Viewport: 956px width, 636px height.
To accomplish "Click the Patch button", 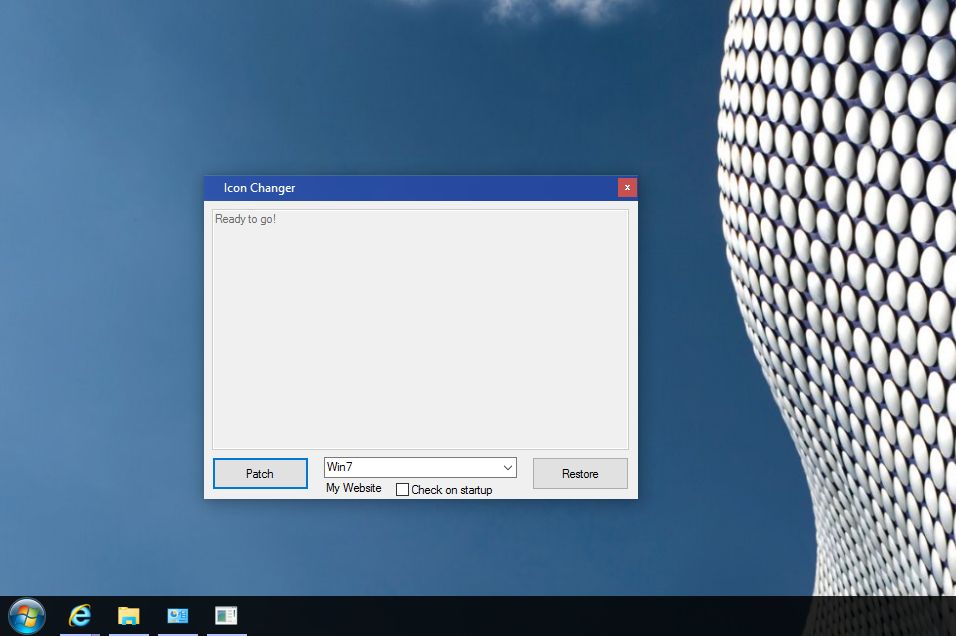I will [259, 473].
